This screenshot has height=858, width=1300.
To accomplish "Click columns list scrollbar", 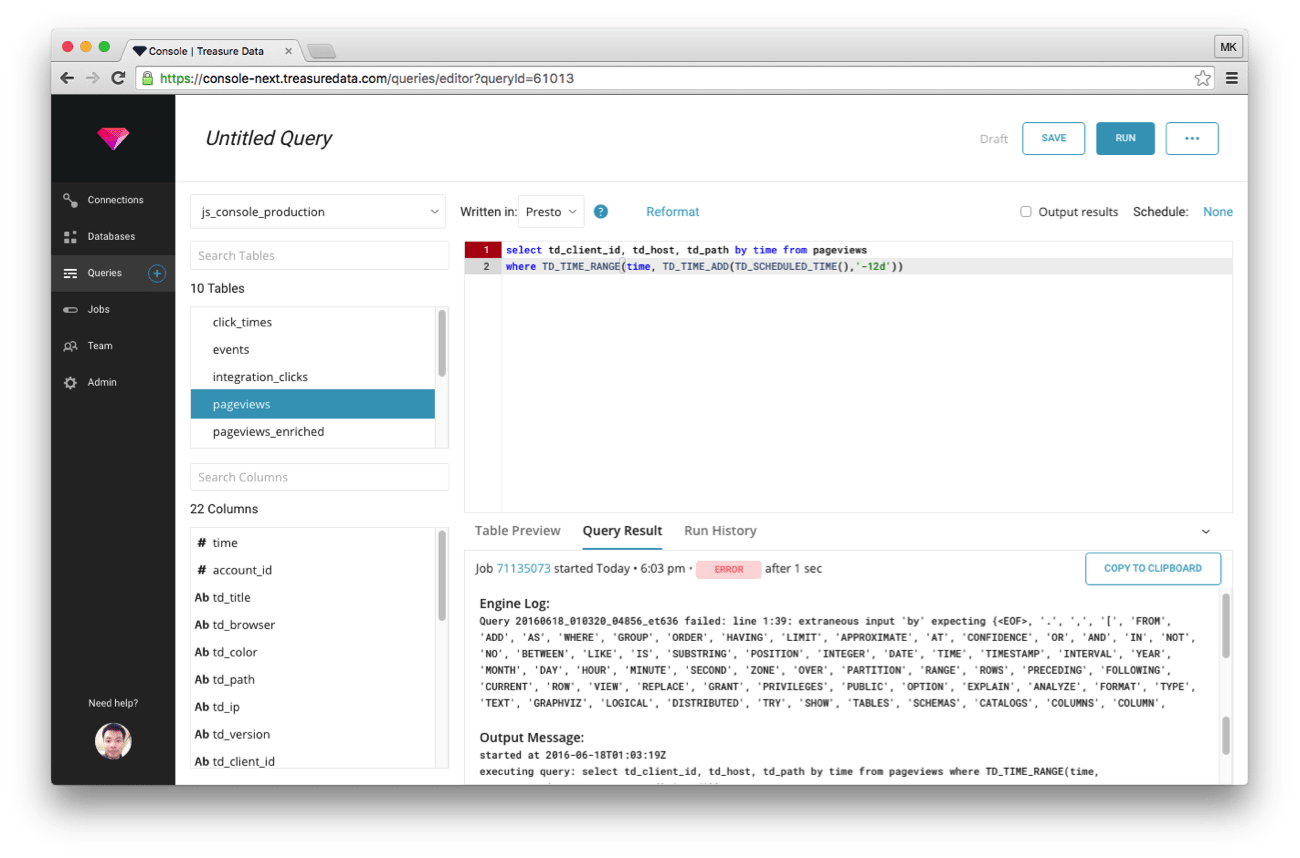I will point(442,575).
